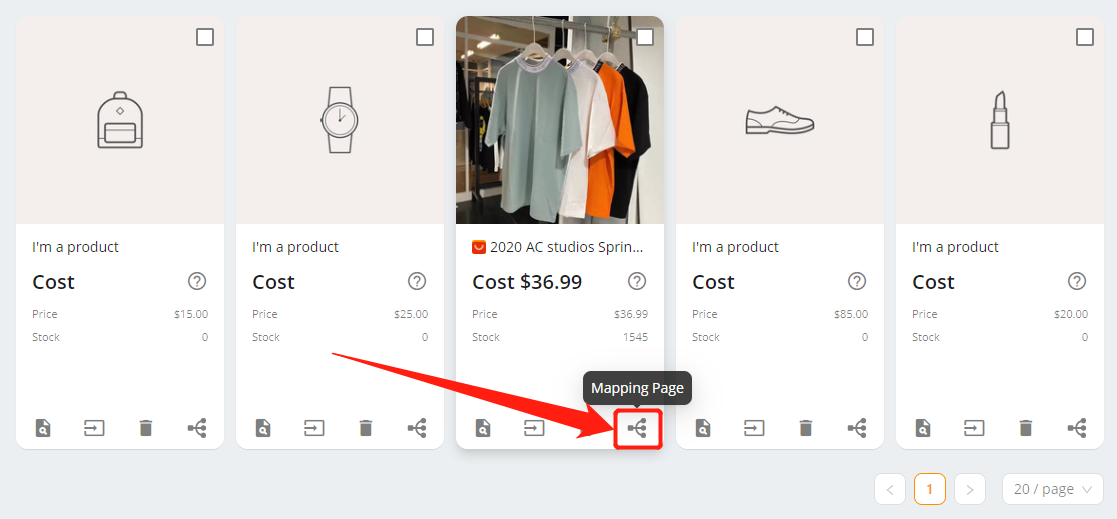Click import arrow icon on shoe product card
1117x519 pixels.
click(754, 428)
